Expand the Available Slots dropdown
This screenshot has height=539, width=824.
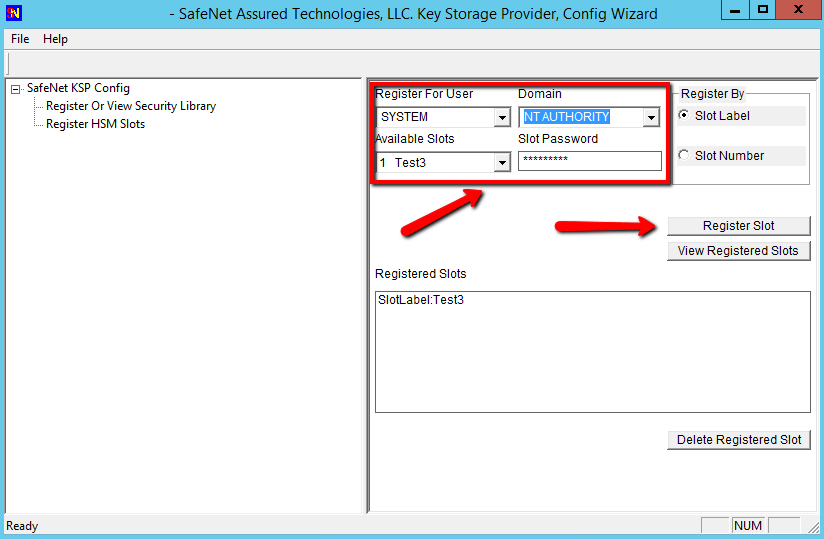click(x=502, y=163)
